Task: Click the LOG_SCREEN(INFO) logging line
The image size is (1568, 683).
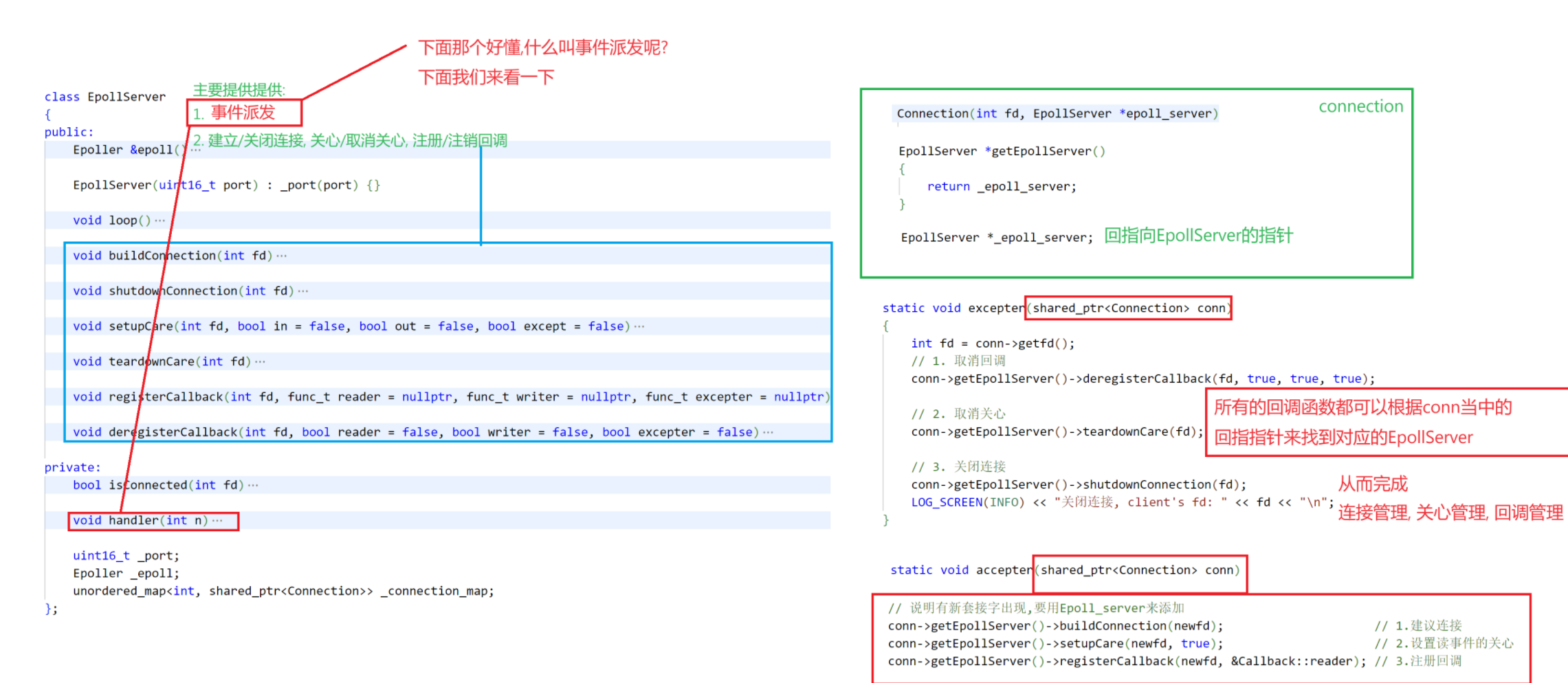Action: [x=1123, y=503]
